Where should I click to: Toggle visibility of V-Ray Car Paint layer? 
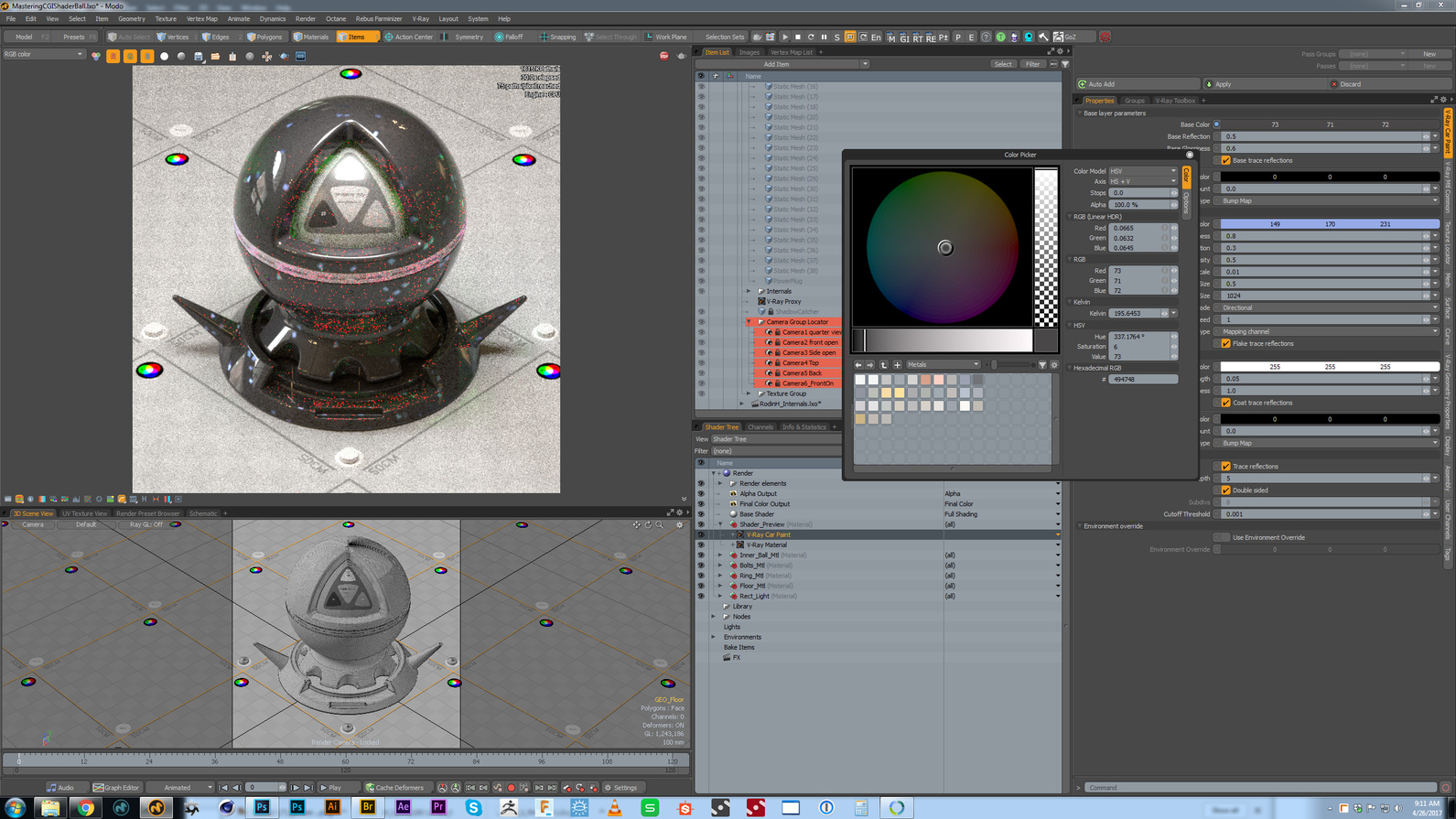[701, 534]
